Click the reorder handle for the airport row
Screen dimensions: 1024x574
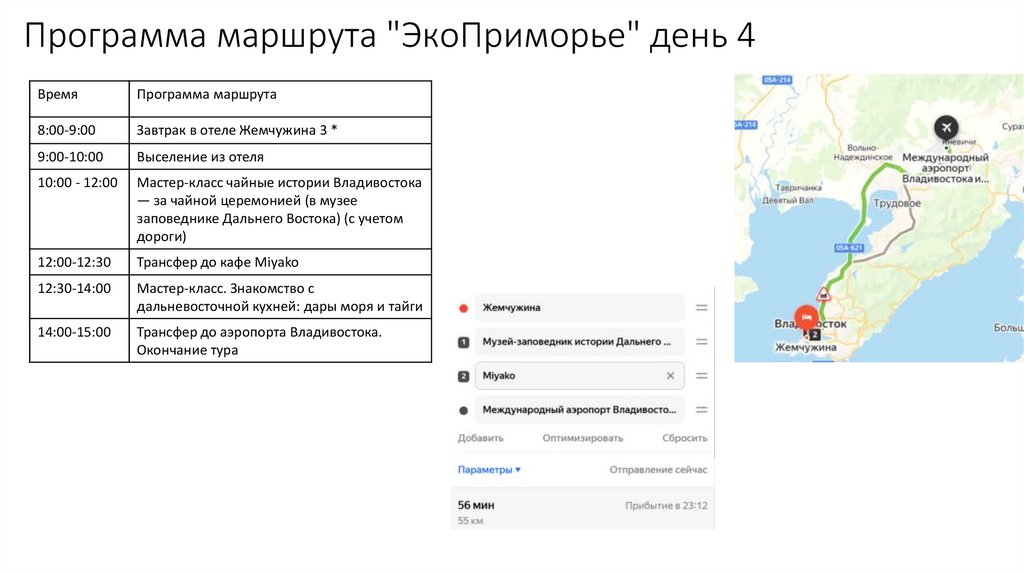(x=701, y=410)
